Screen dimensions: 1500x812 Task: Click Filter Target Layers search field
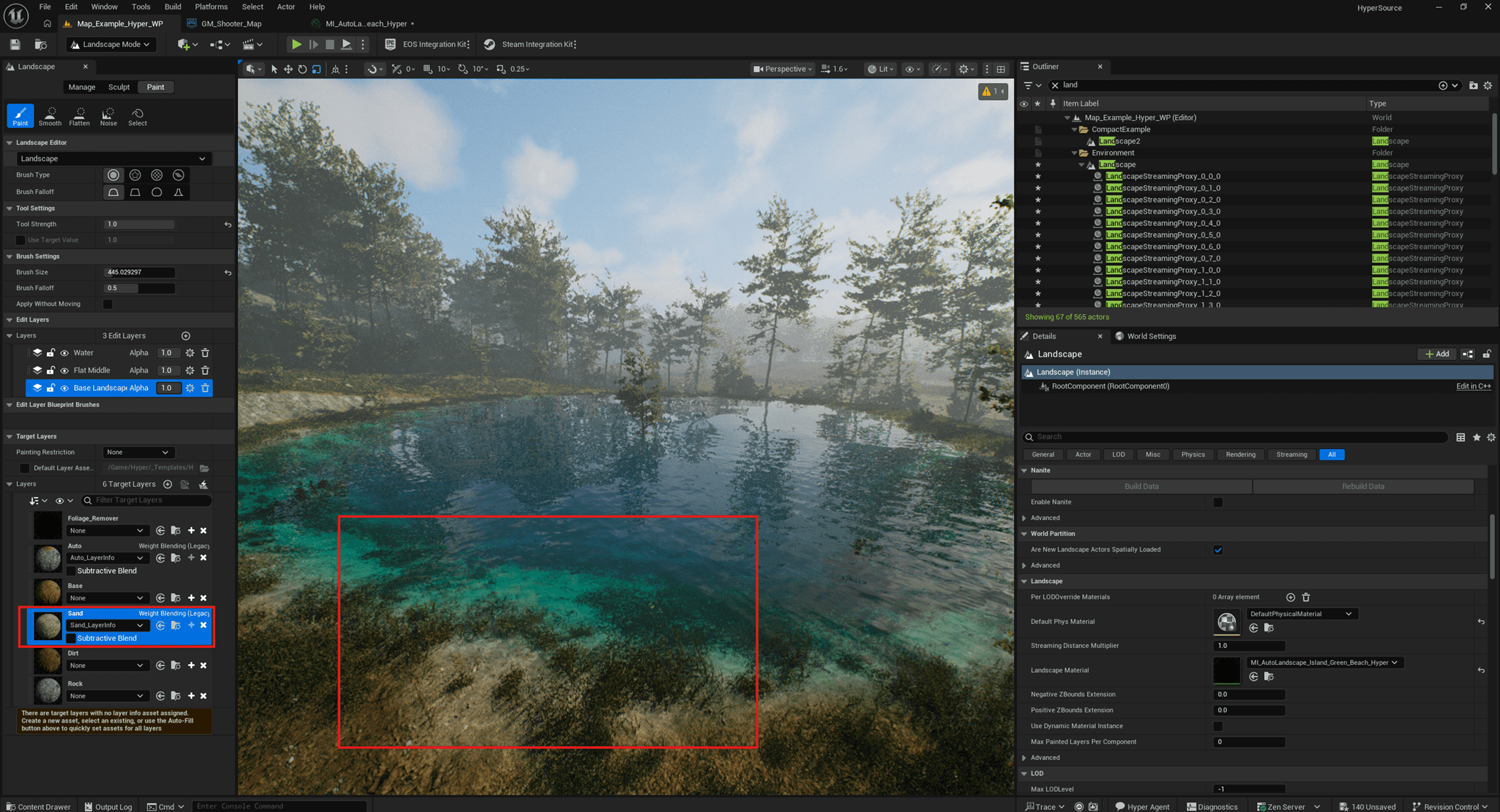click(x=147, y=500)
